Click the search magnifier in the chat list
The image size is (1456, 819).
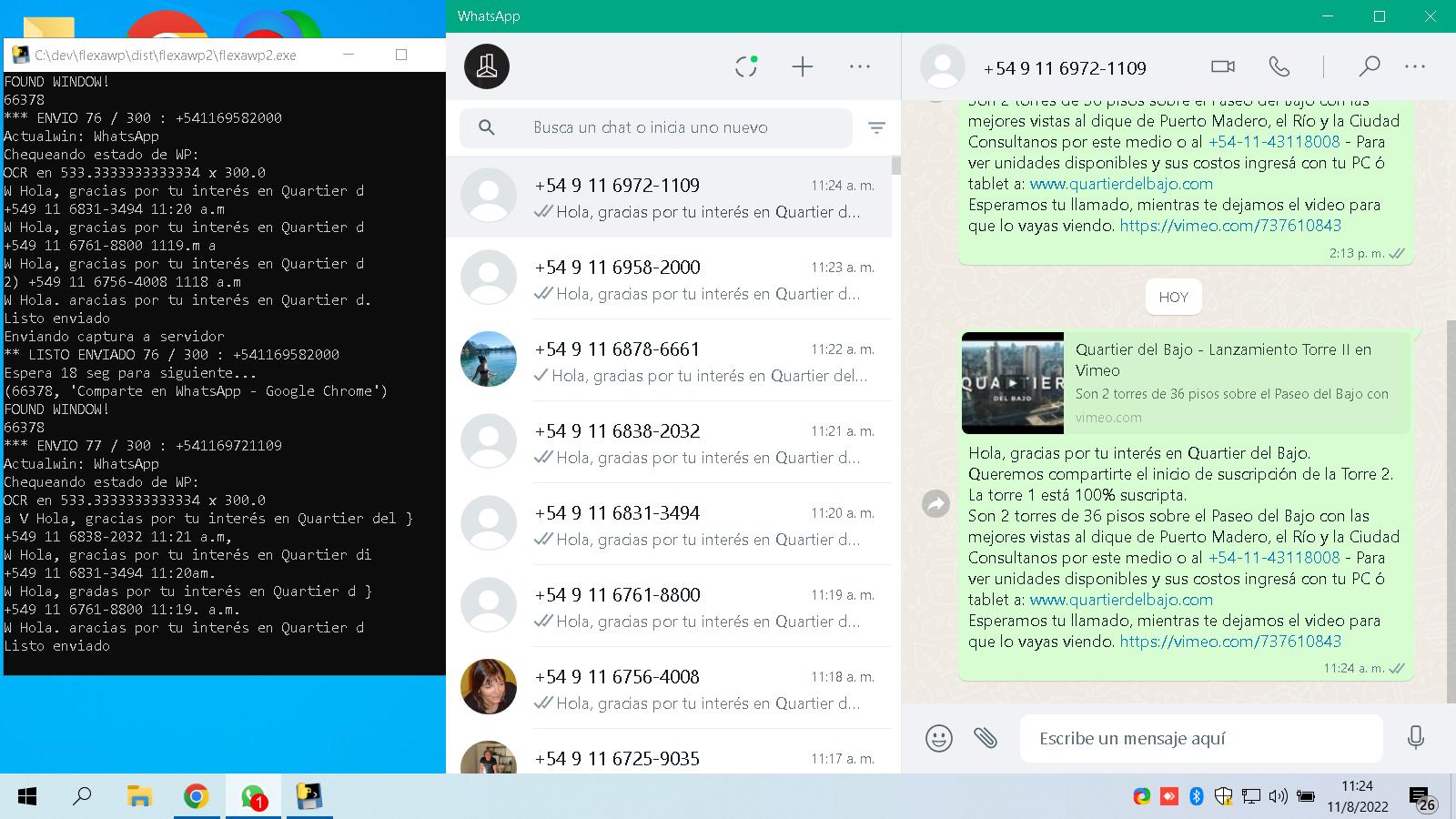487,127
